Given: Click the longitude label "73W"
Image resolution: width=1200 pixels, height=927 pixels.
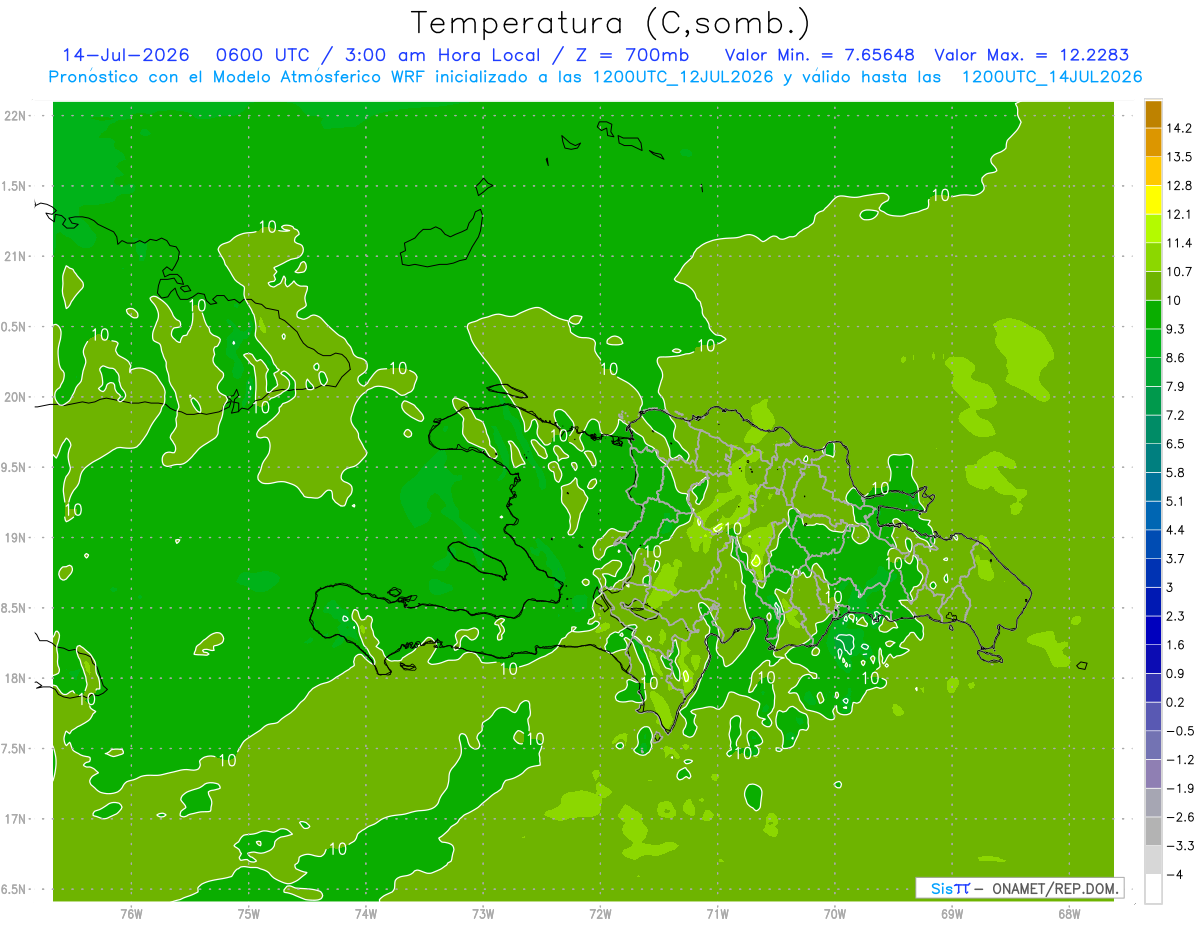Looking at the screenshot, I should [483, 914].
